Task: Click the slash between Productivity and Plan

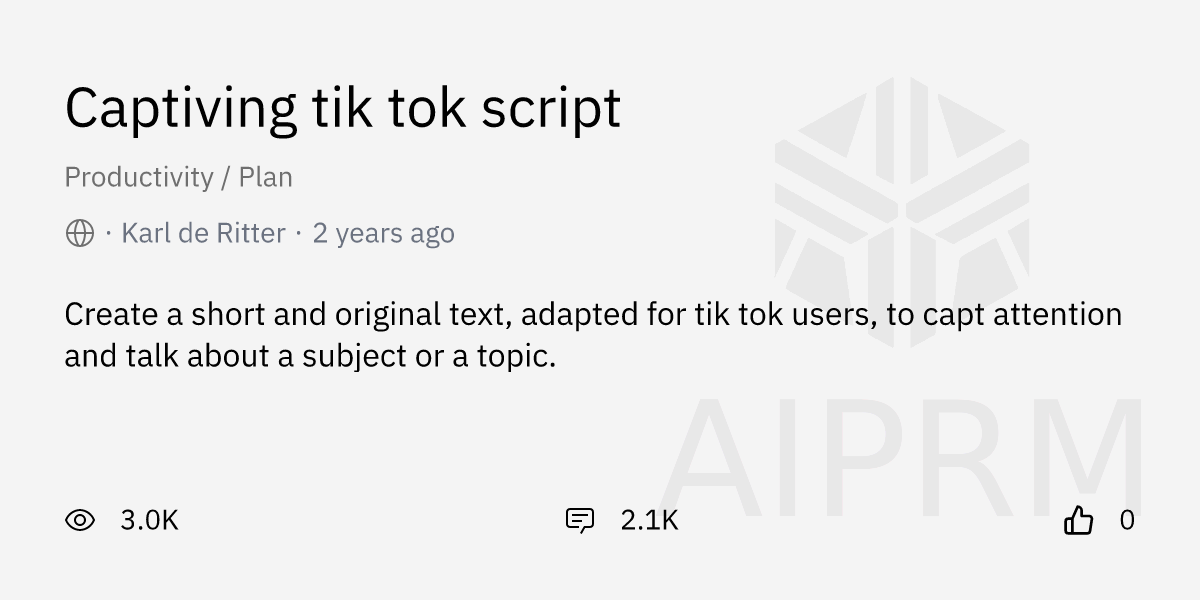Action: [x=226, y=177]
